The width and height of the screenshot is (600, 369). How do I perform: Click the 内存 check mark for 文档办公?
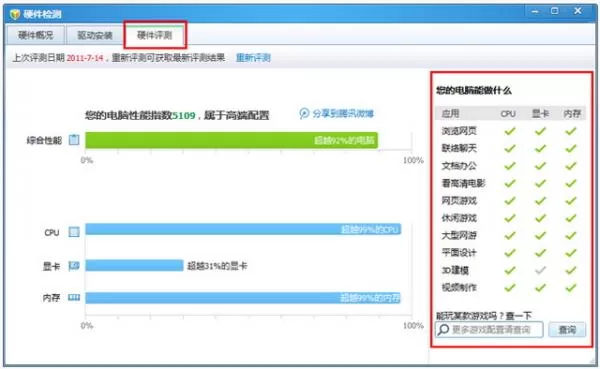[x=571, y=166]
